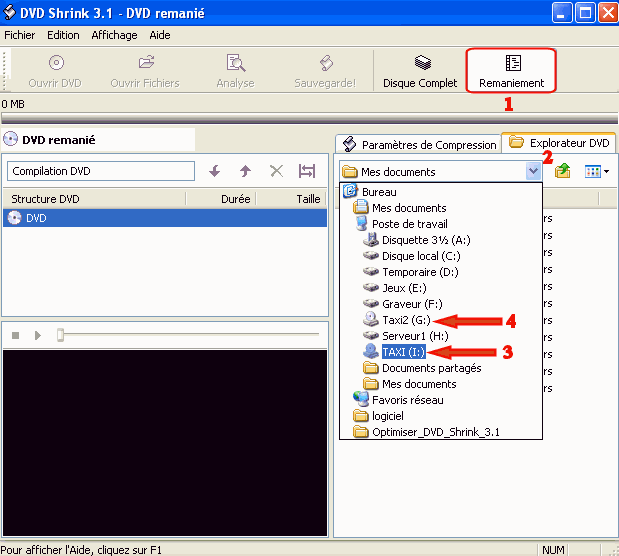The height and width of the screenshot is (556, 619).
Task: Select Optimiser_DVD_Shrink_3.1 folder
Action: [436, 432]
